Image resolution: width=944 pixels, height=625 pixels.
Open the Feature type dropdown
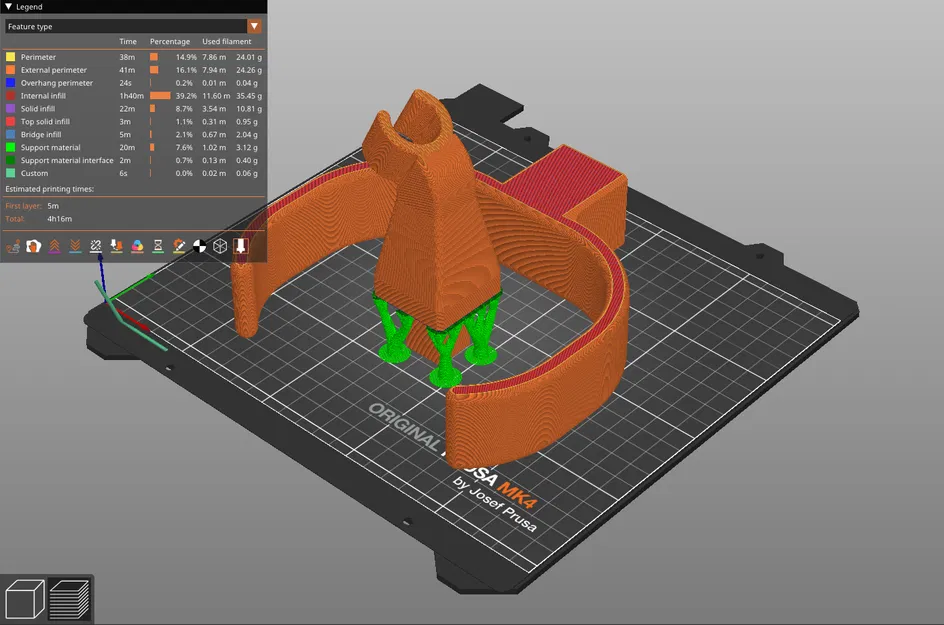[133, 26]
